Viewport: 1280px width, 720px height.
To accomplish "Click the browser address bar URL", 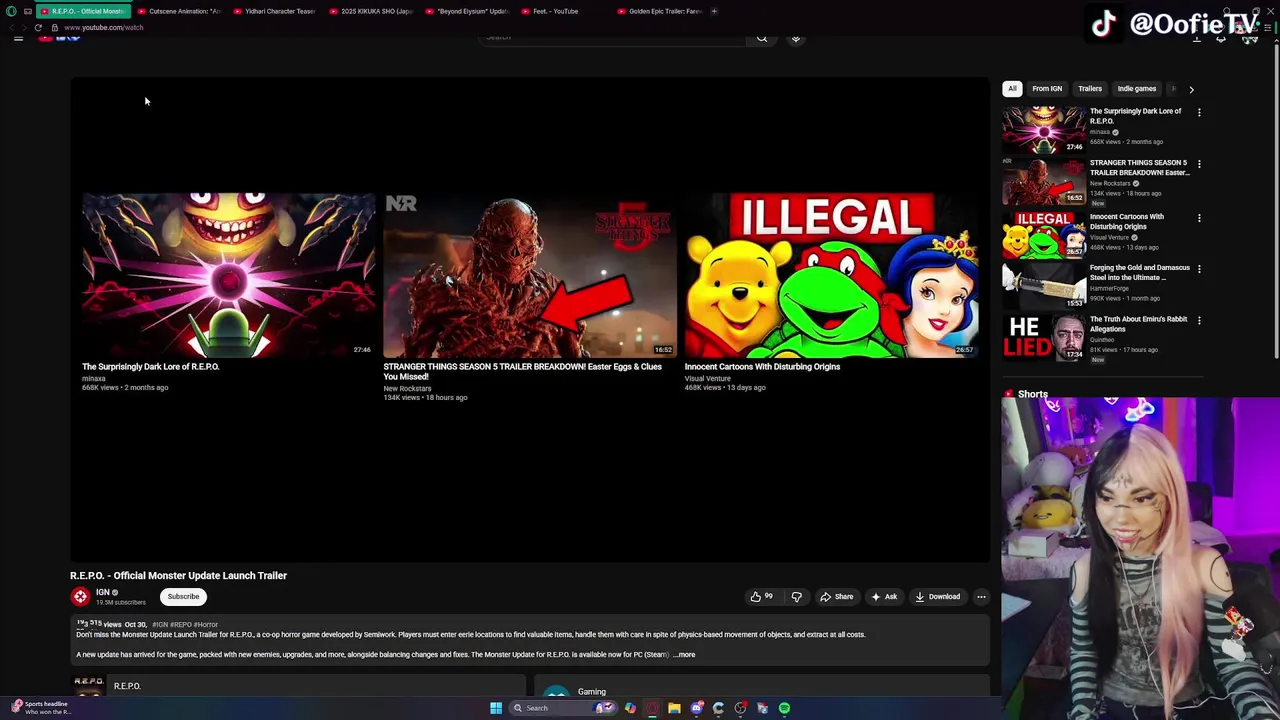I will click(104, 27).
